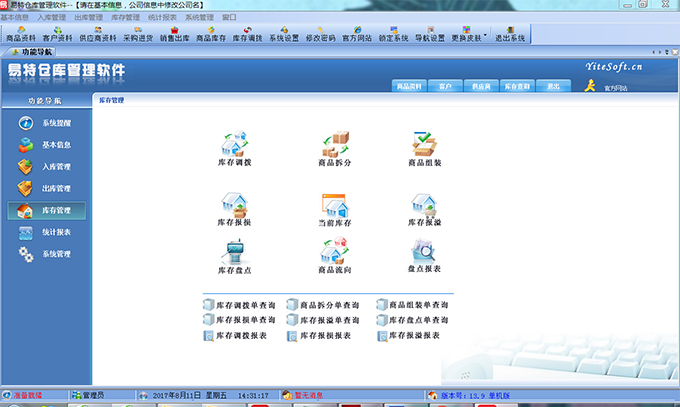The width and height of the screenshot is (680, 407).
Task: Open 官方网站 toolbar icon
Action: [x=356, y=34]
